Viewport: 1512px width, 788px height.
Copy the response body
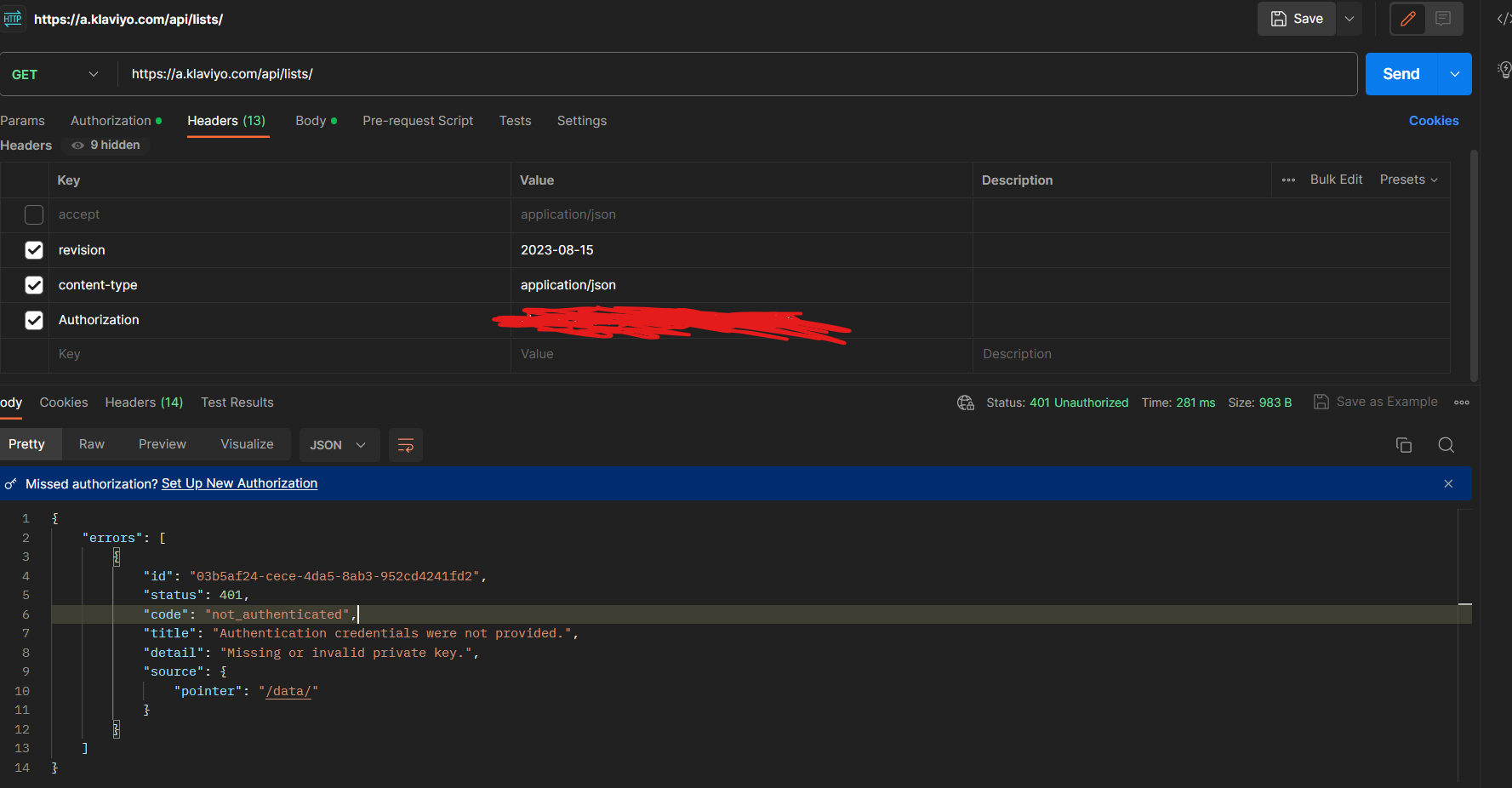point(1404,445)
